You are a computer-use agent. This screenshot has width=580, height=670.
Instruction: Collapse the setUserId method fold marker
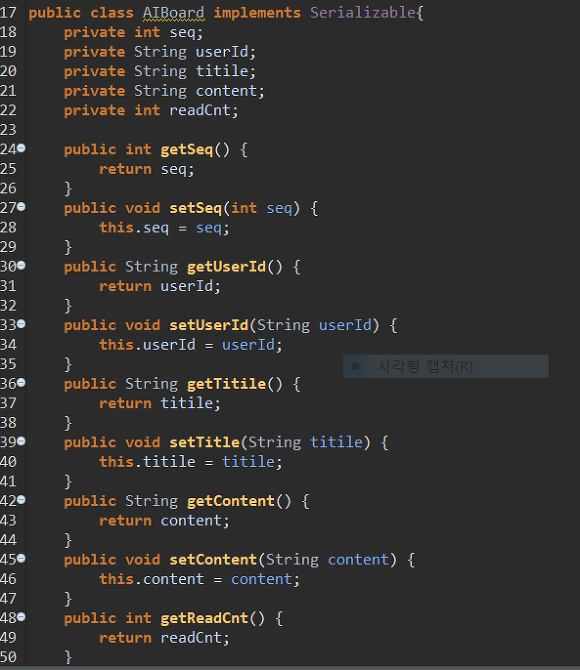click(x=21, y=324)
